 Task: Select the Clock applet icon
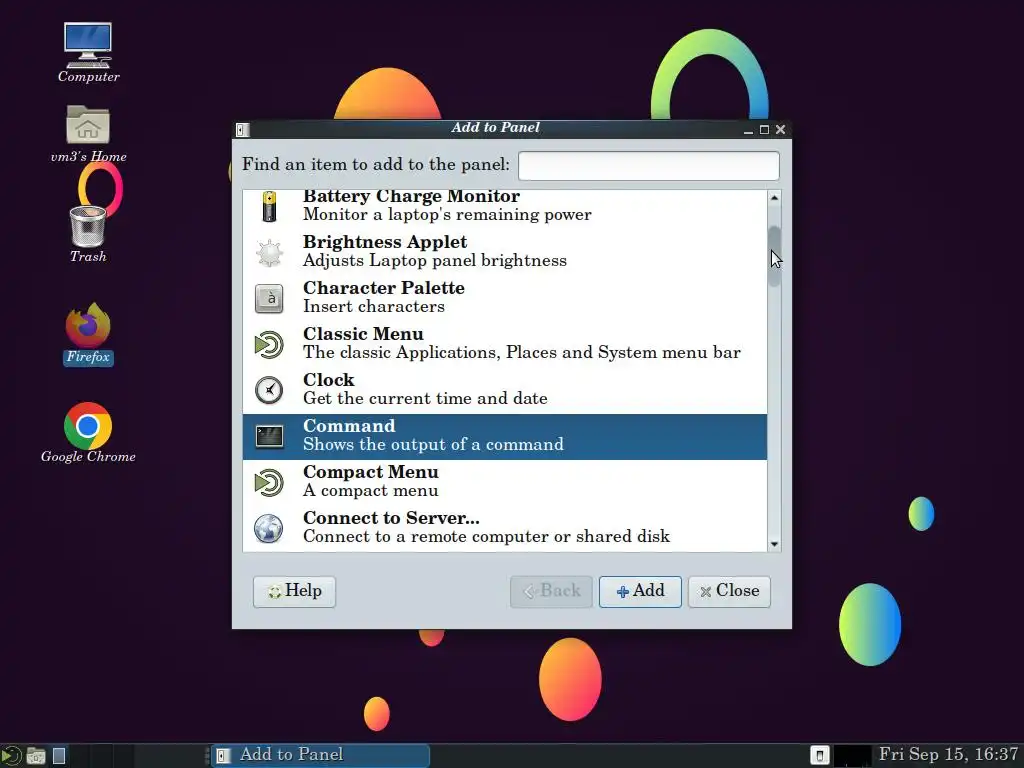tap(269, 391)
